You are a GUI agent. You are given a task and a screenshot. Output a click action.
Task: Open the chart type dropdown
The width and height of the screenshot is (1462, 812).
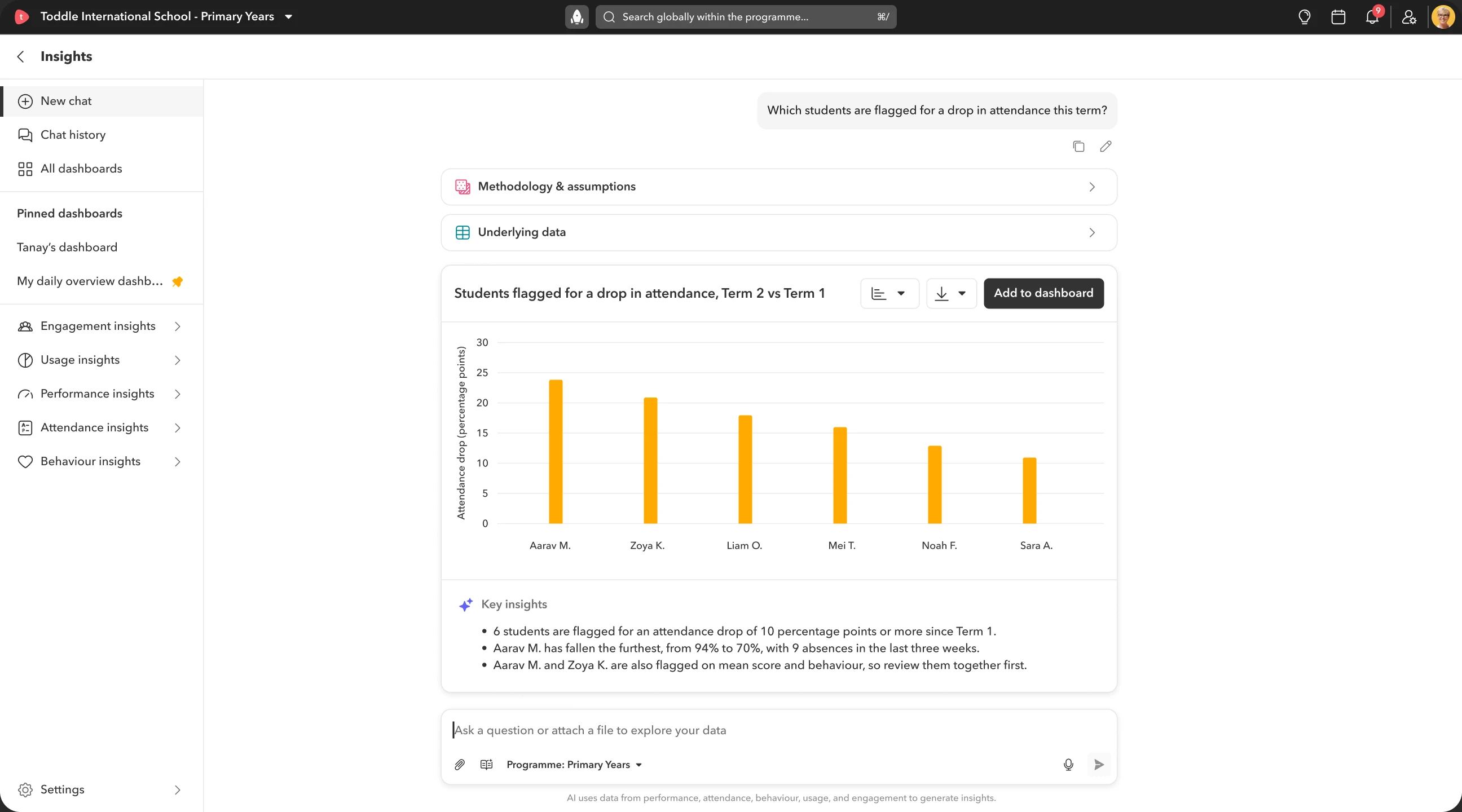coord(889,293)
